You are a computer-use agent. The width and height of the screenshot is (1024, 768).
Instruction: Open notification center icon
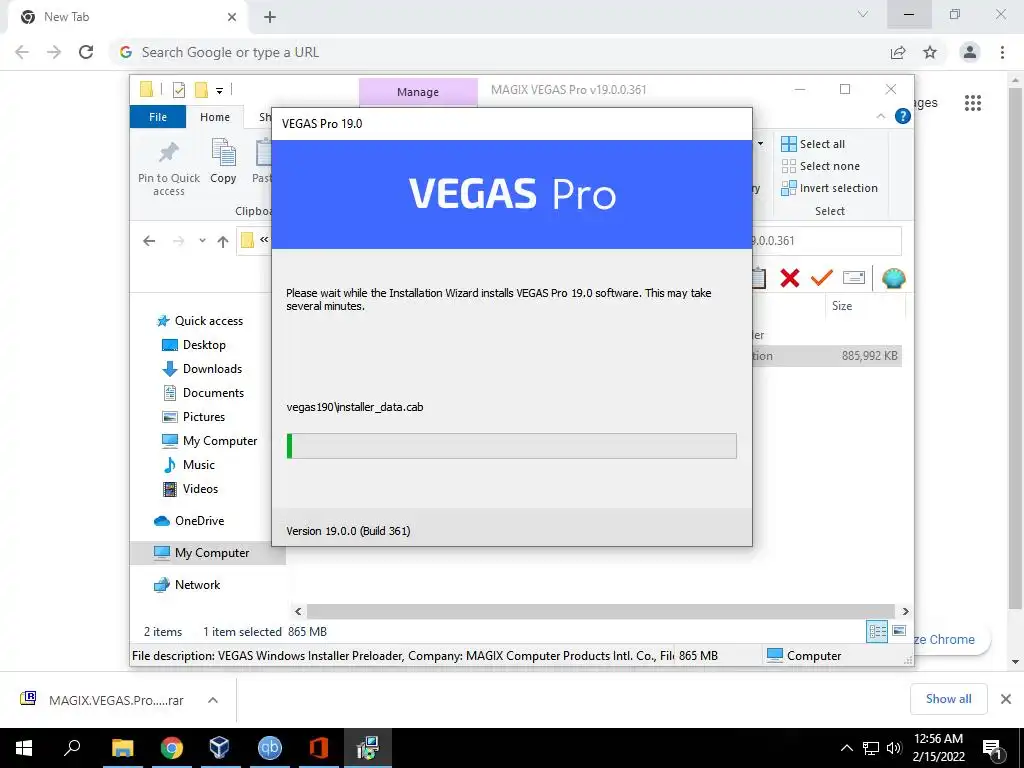tap(992, 748)
